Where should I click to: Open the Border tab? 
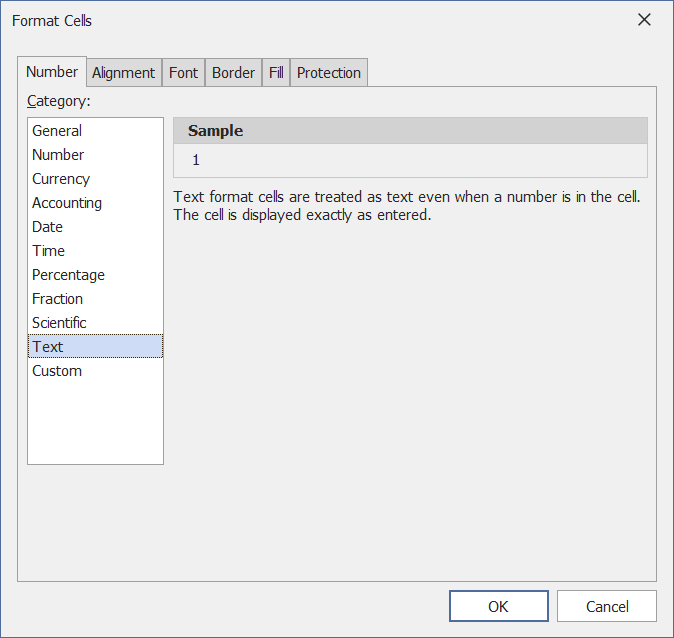(233, 73)
